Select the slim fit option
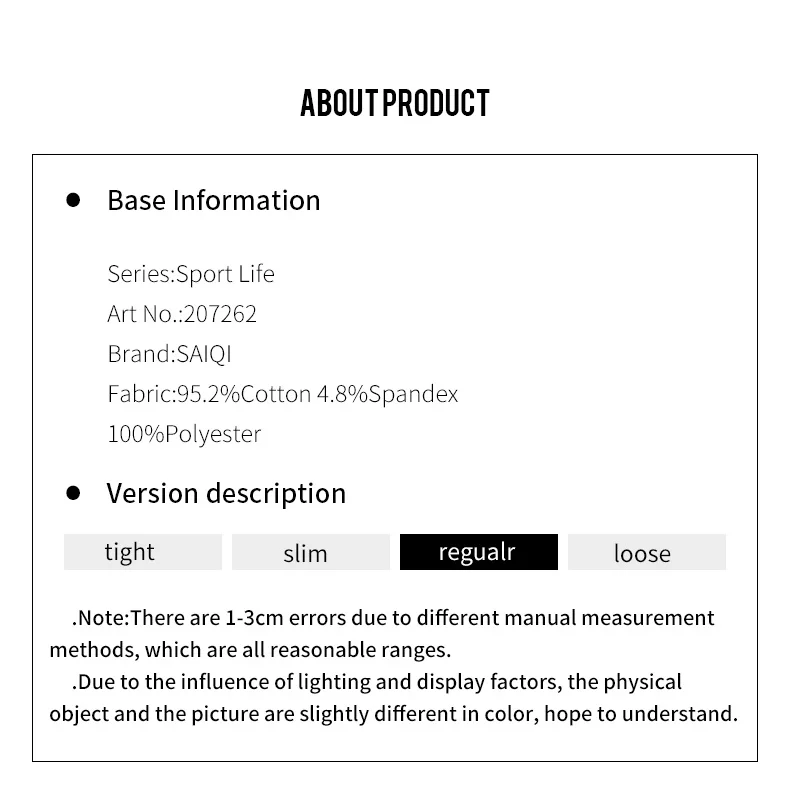This screenshot has width=790, height=789. click(x=311, y=552)
